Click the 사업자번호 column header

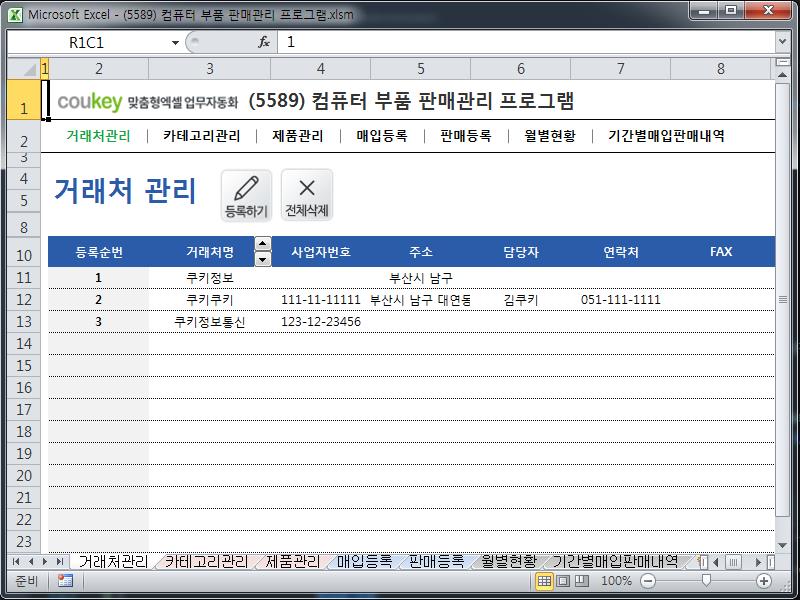pos(321,252)
